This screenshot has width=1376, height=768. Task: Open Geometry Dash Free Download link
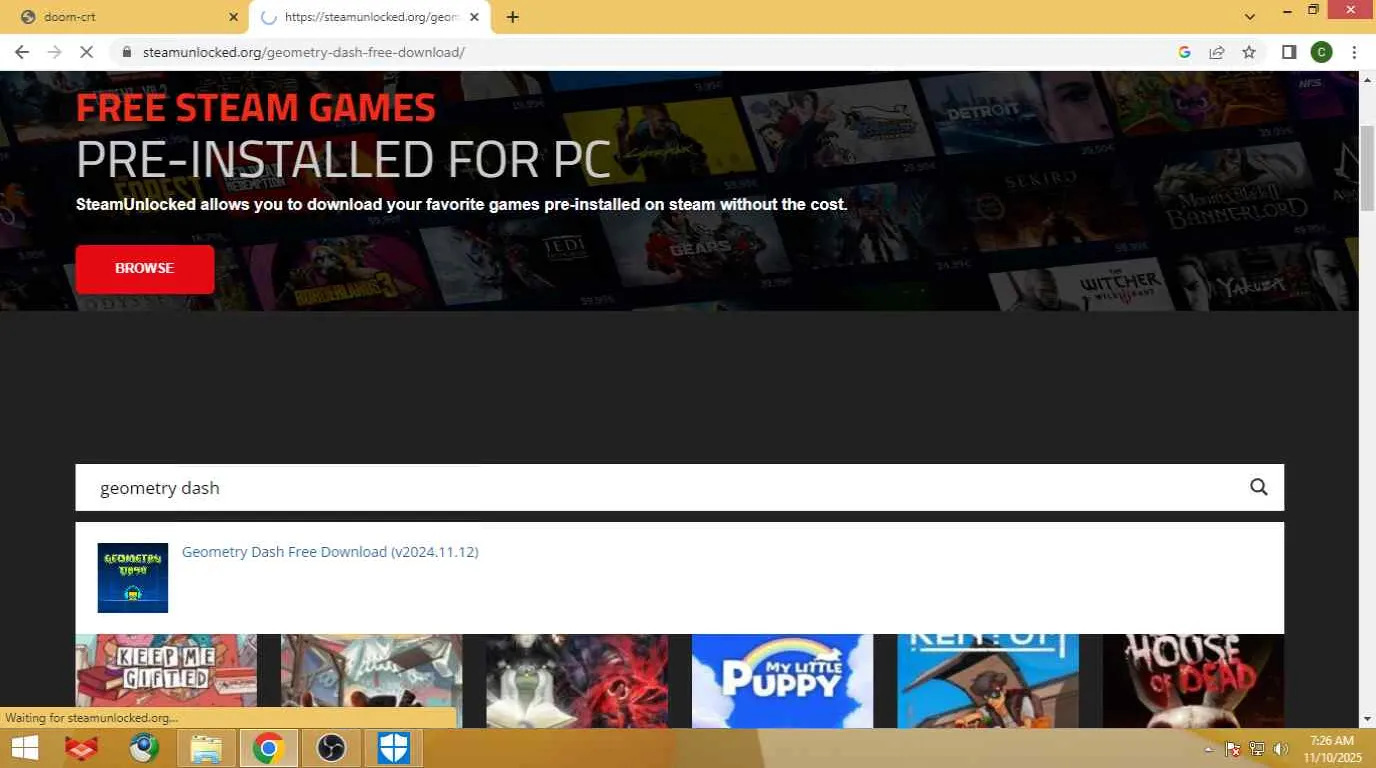point(330,552)
